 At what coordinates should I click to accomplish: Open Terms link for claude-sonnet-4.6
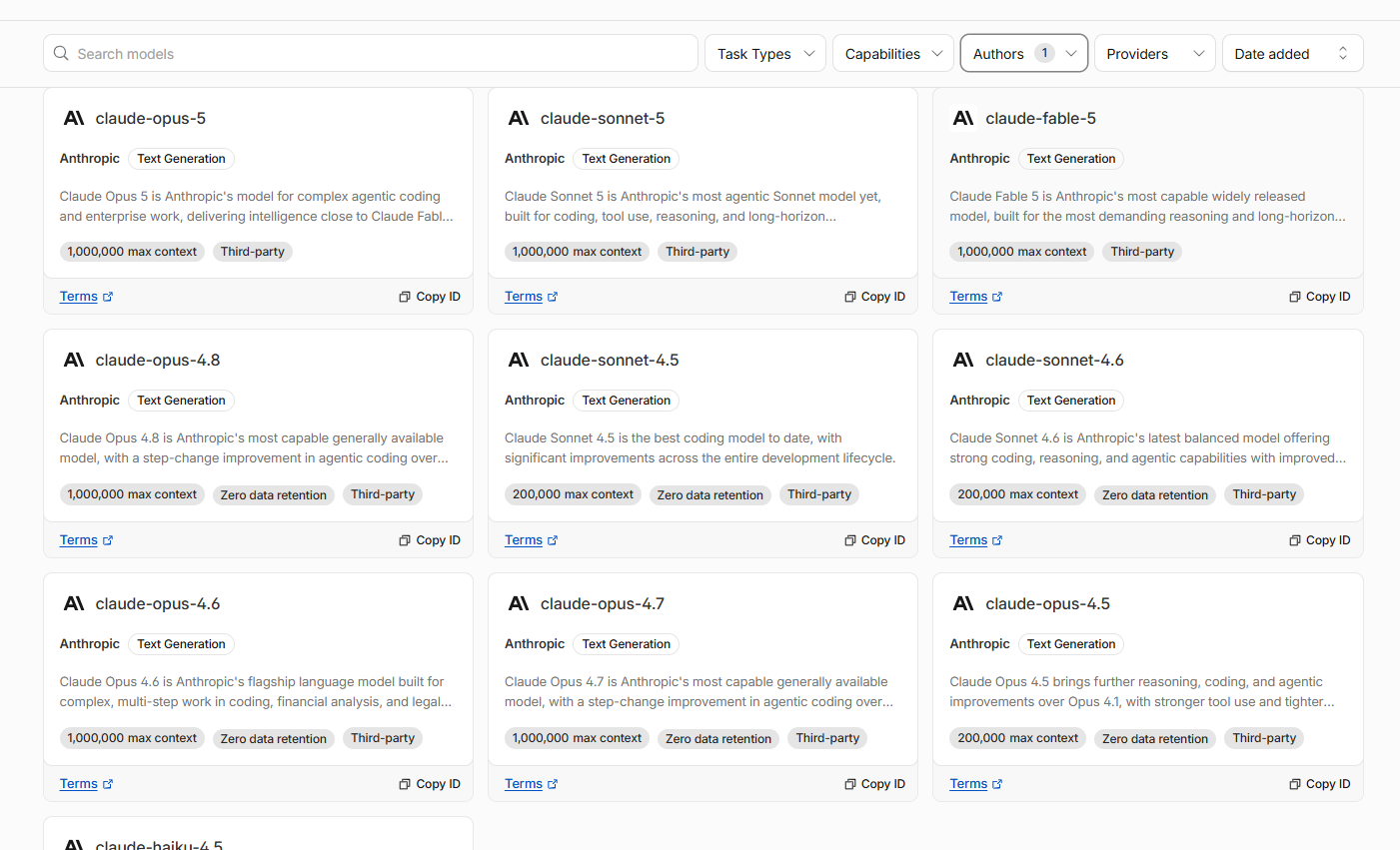coord(975,540)
